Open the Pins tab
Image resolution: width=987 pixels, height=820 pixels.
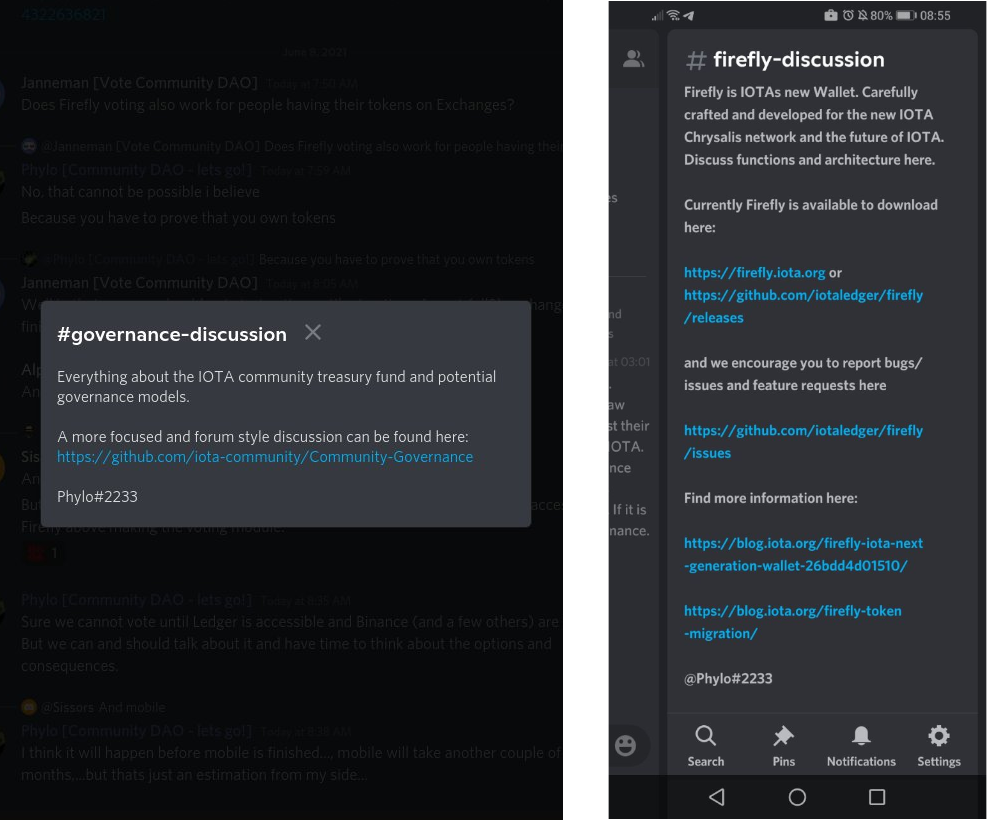pos(783,746)
